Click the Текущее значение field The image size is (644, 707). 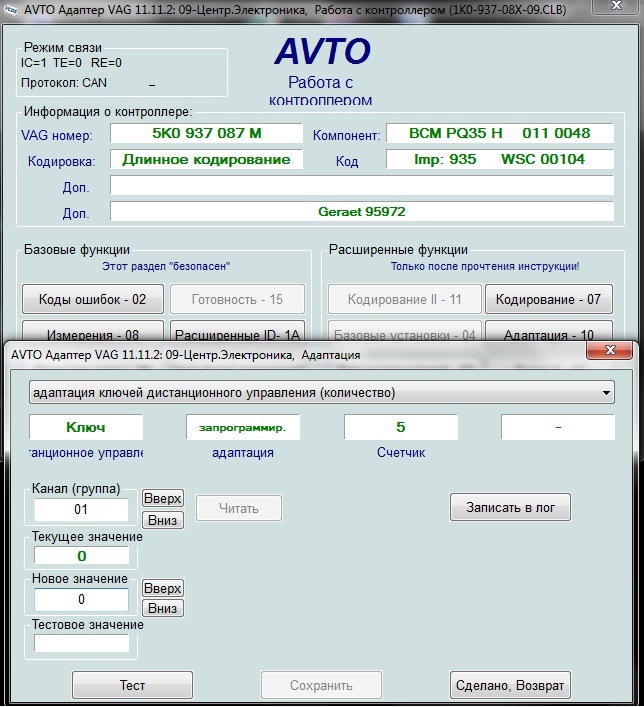click(81, 556)
